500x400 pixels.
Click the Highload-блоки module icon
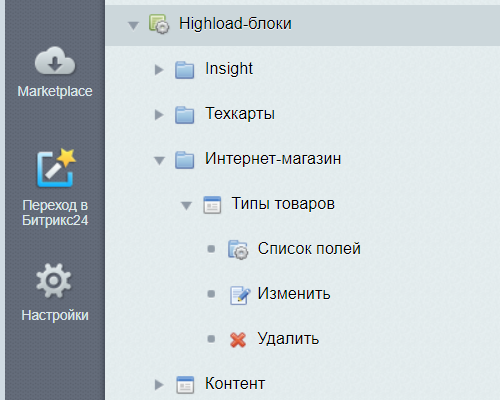159,24
